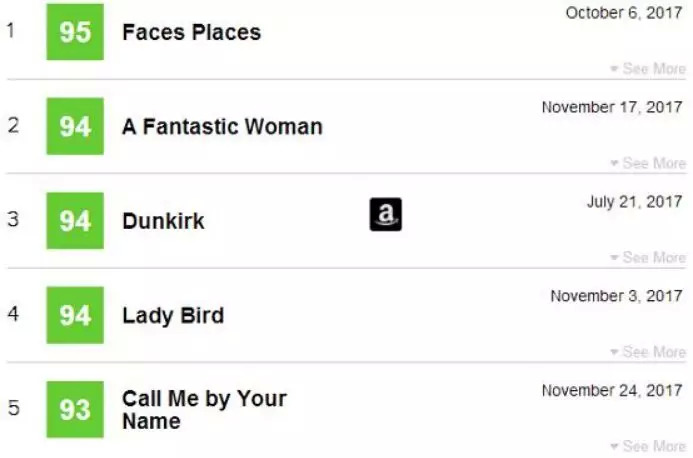Screen dimensions: 693x458
Task: Open the Dunkirk movie title
Action: [163, 221]
